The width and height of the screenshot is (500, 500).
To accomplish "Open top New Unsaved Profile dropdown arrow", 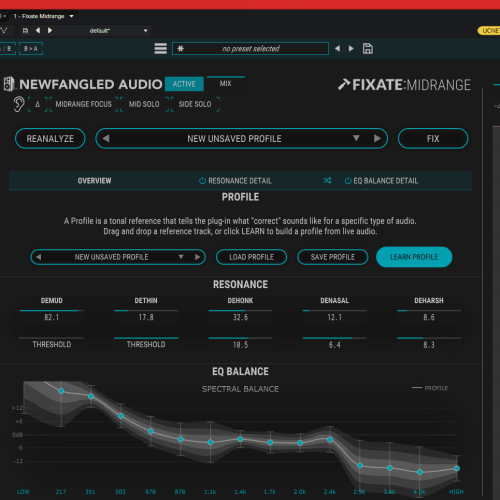I will [356, 138].
